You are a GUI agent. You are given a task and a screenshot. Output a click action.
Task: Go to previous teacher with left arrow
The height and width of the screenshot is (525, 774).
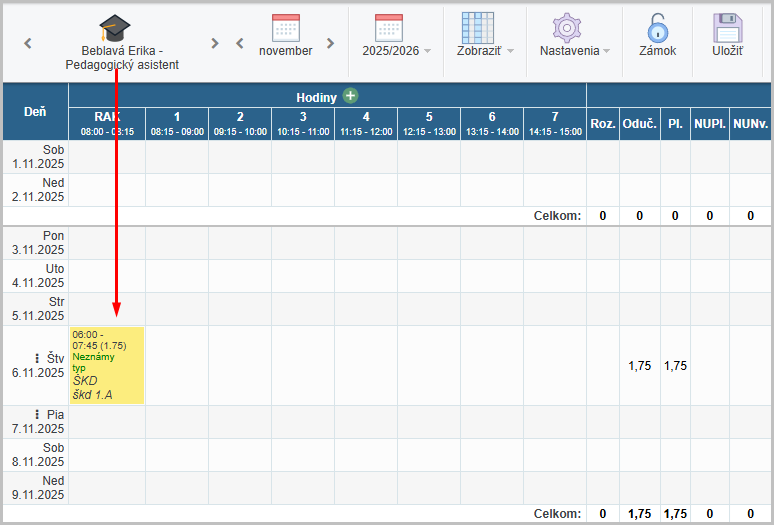tap(28, 43)
